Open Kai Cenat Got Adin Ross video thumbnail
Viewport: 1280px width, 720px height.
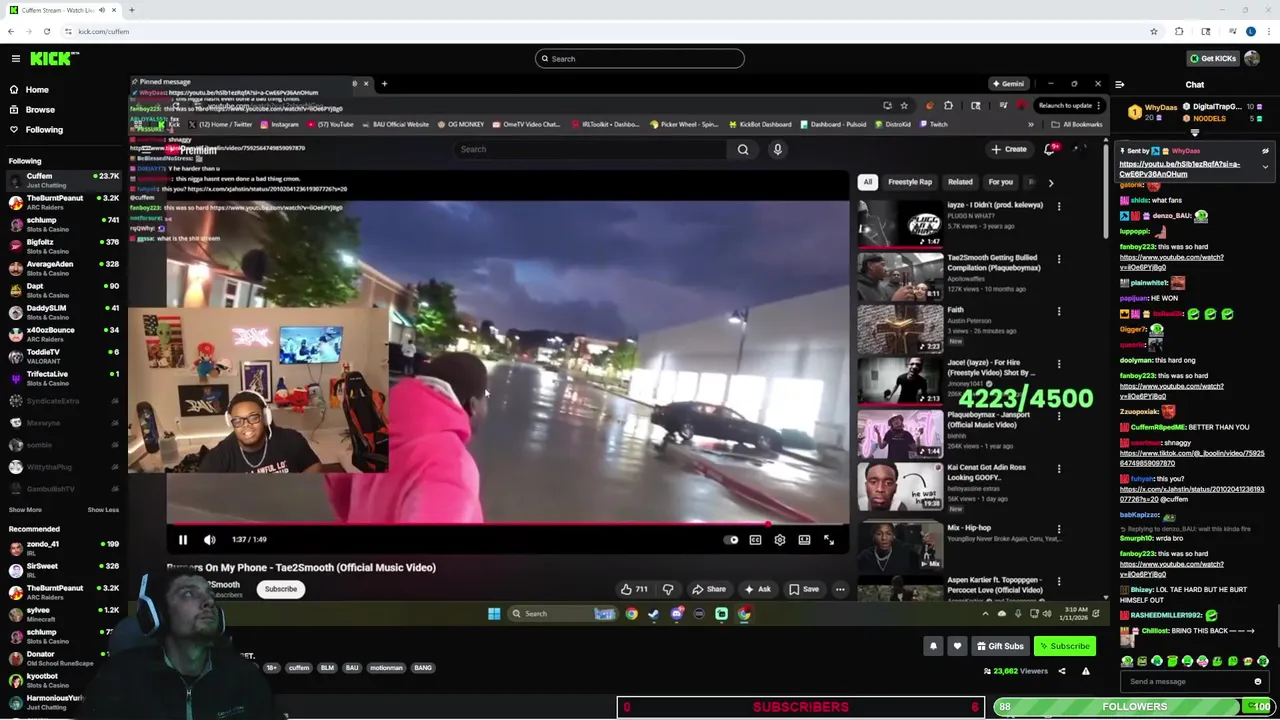click(900, 486)
